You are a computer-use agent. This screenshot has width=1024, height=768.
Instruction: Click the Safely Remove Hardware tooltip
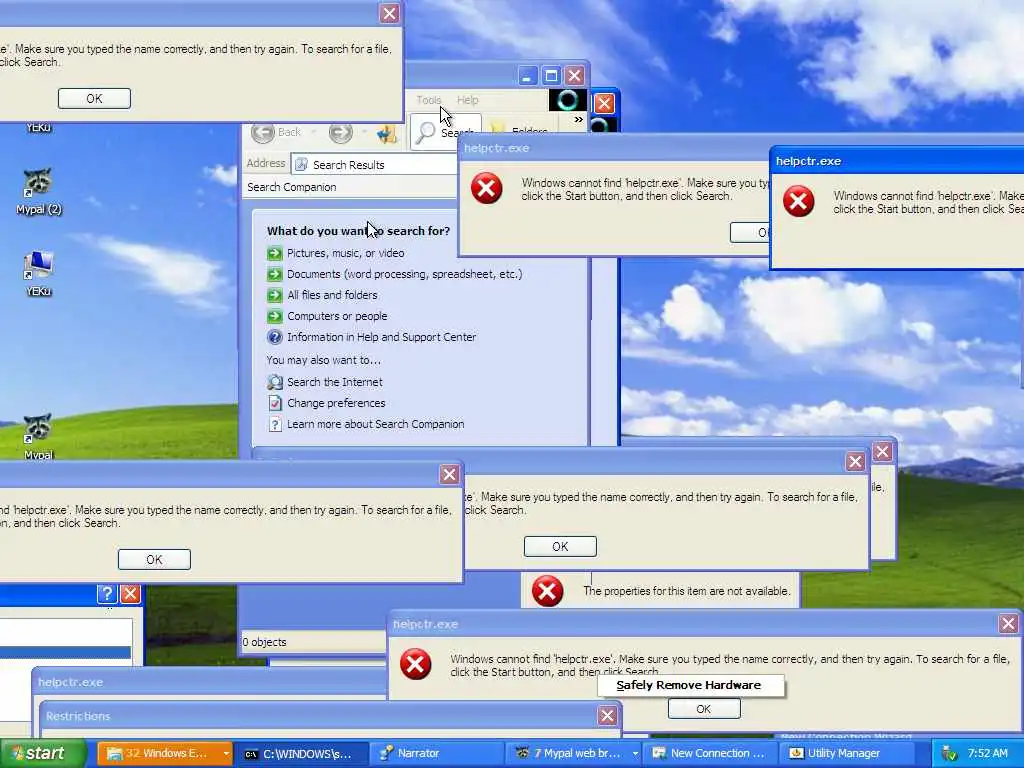[690, 685]
